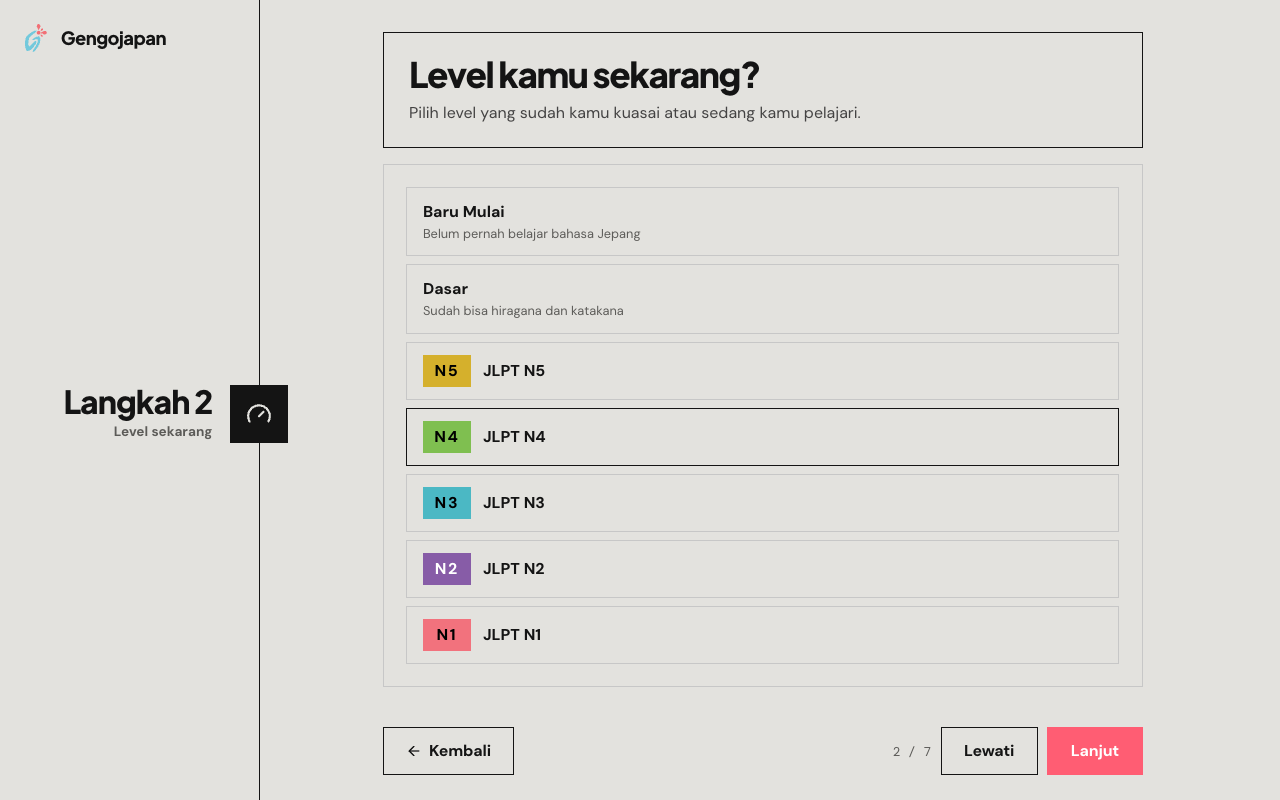Click the Gengojapan logo icon
Image resolution: width=1280 pixels, height=800 pixels.
(36, 39)
